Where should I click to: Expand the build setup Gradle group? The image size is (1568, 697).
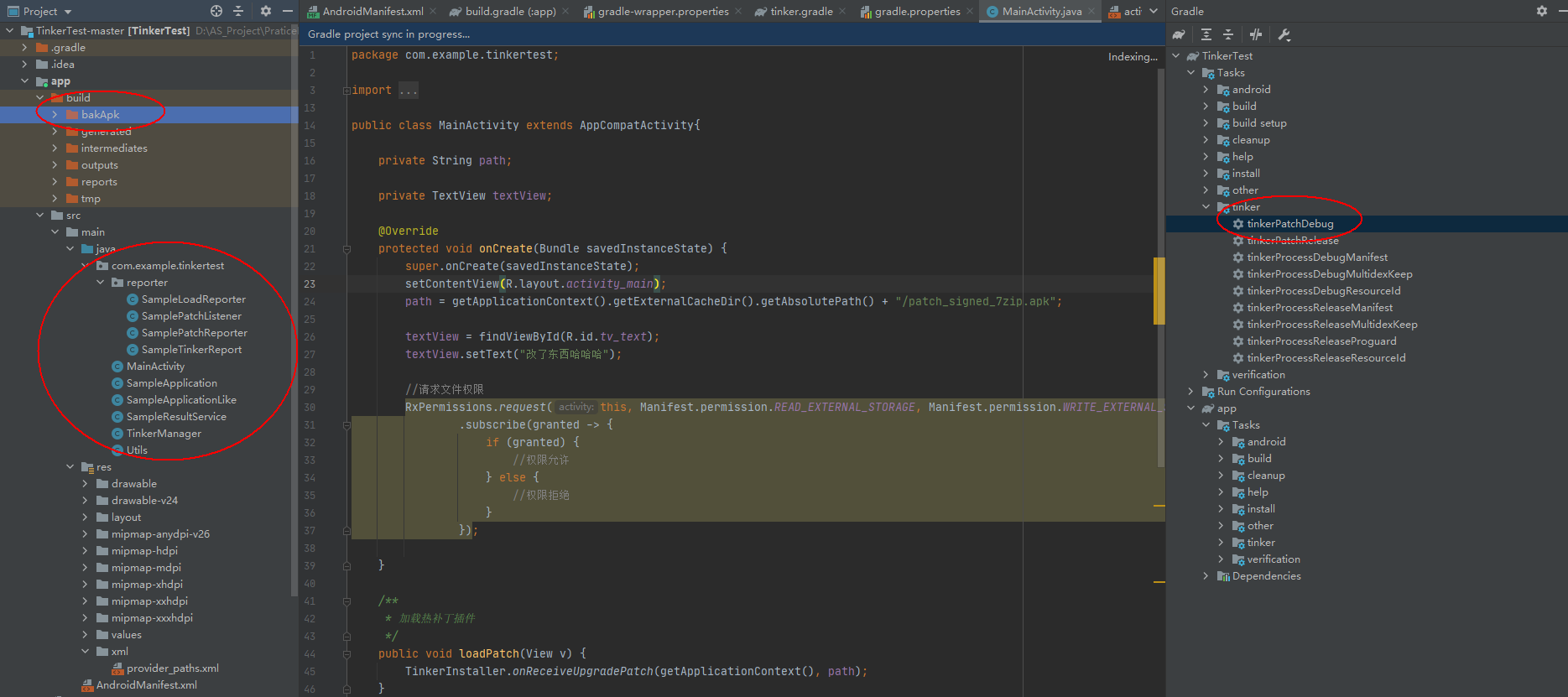coord(1206,123)
